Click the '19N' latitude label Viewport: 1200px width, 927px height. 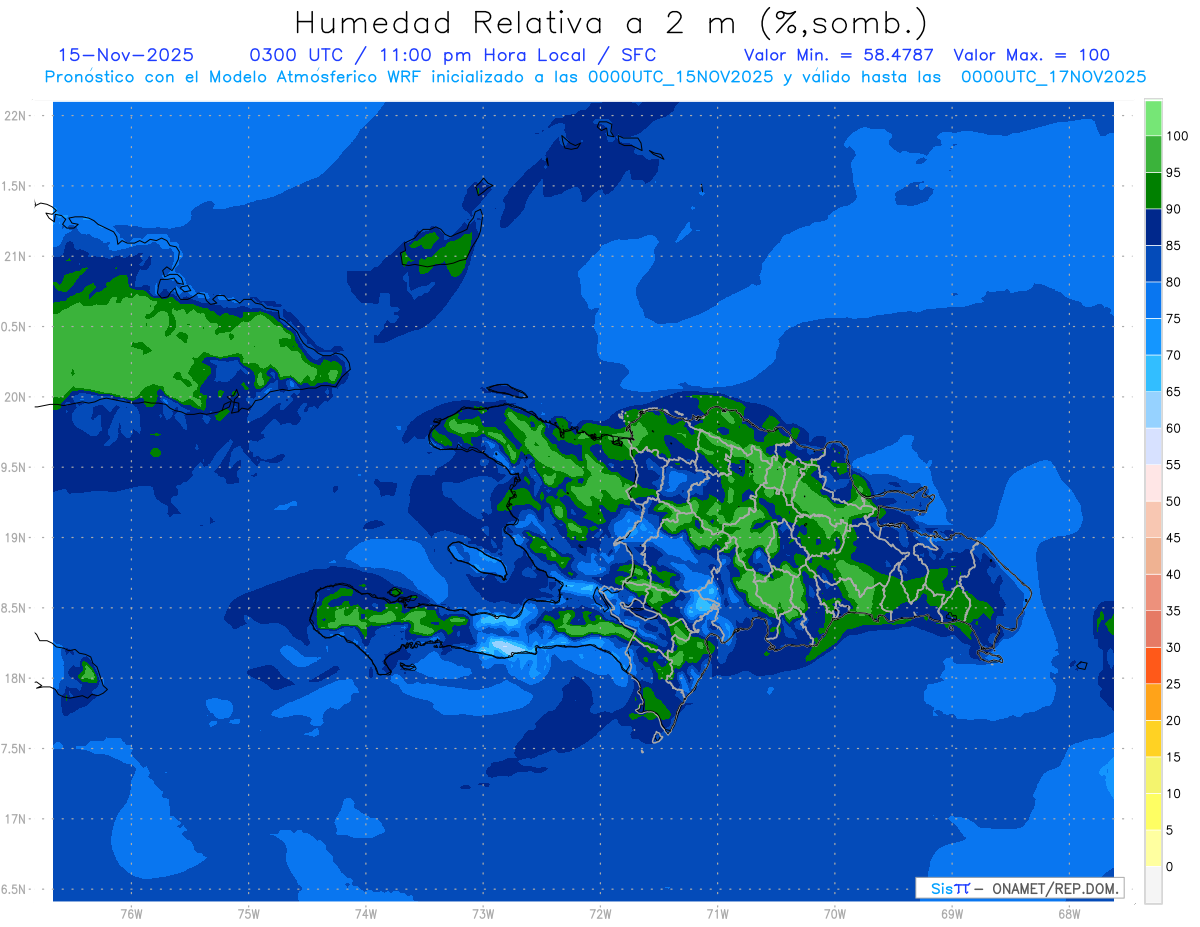coord(14,537)
